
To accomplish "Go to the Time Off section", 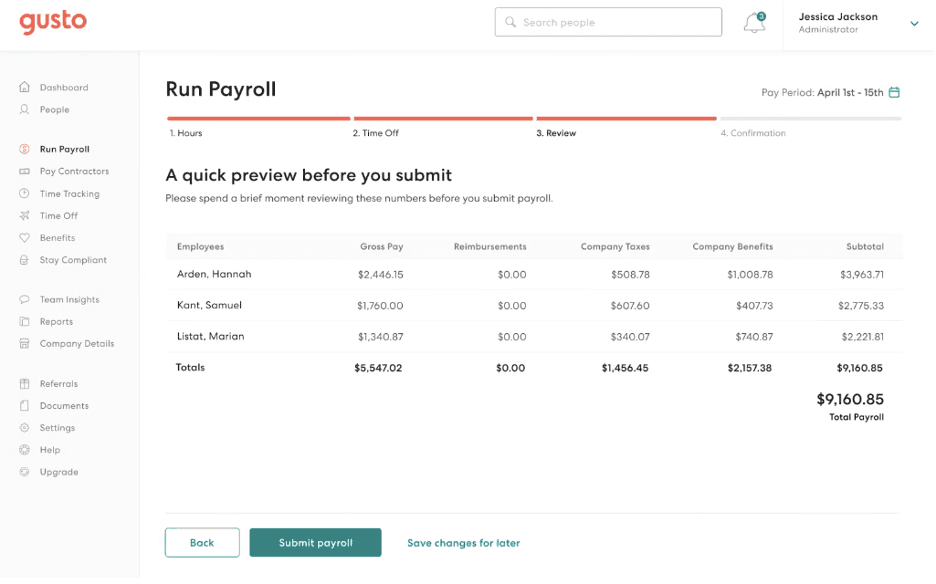I will pyautogui.click(x=58, y=215).
